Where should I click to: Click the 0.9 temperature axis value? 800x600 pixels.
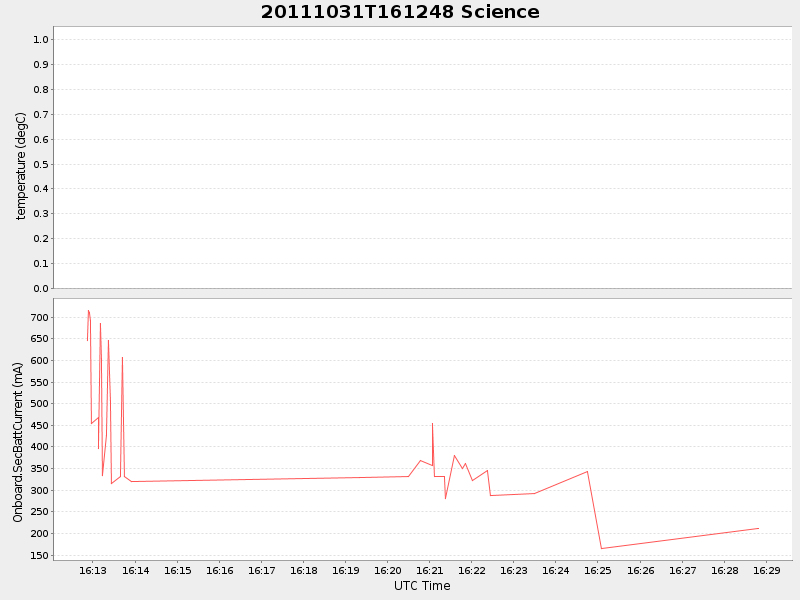(41, 64)
